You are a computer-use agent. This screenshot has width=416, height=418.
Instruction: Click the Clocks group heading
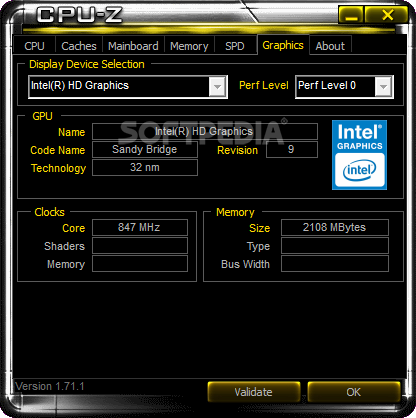49,212
